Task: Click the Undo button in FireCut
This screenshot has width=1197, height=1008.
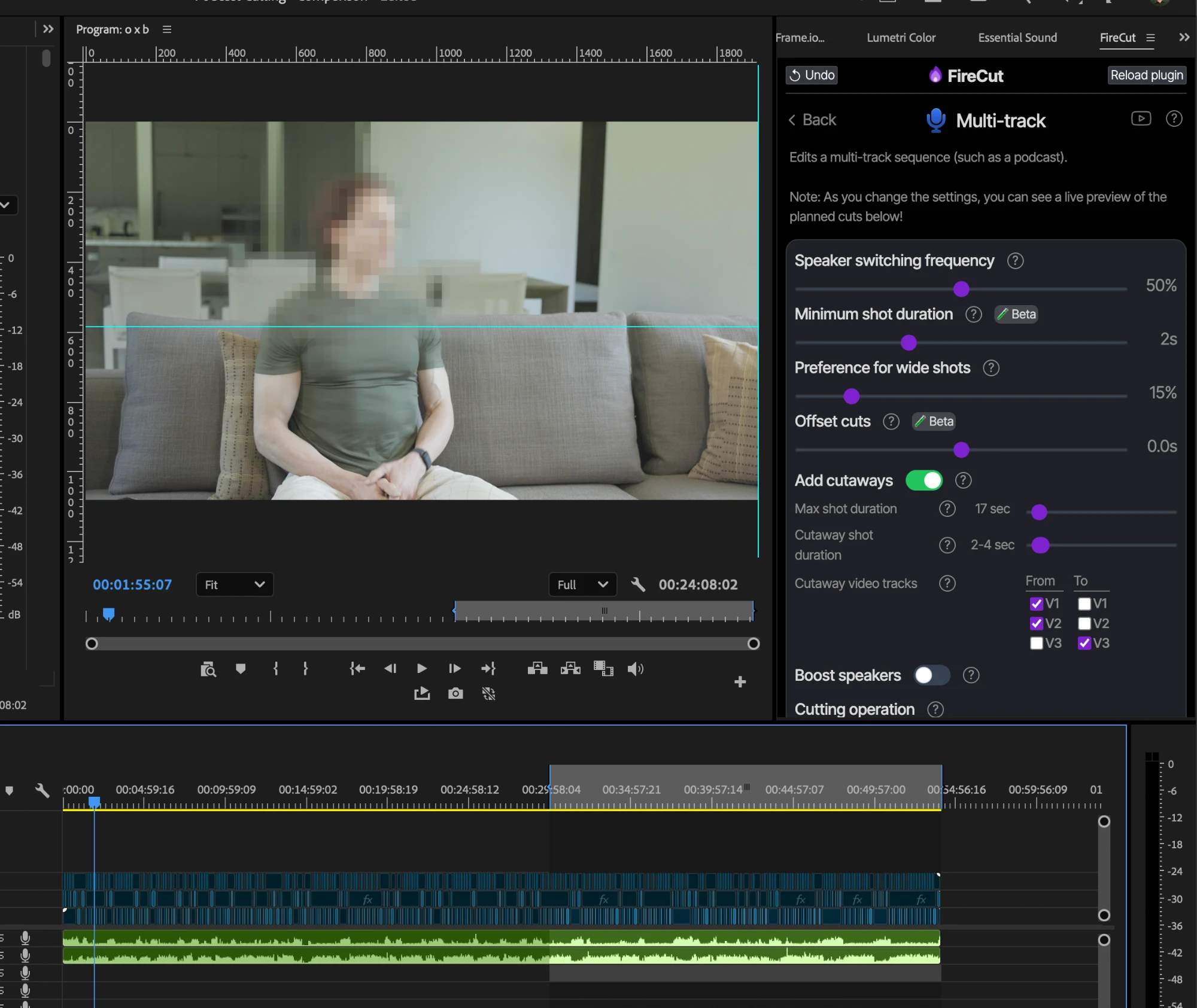Action: click(812, 75)
